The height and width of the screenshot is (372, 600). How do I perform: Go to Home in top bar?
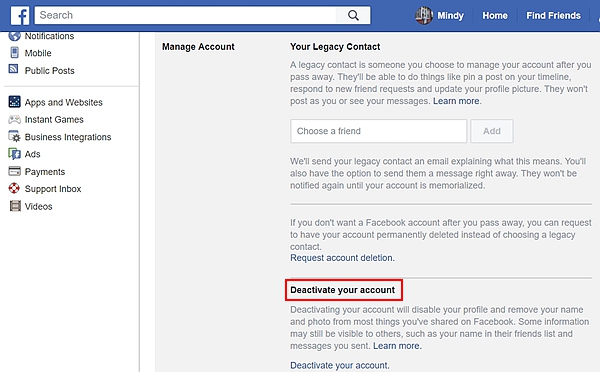(x=495, y=16)
